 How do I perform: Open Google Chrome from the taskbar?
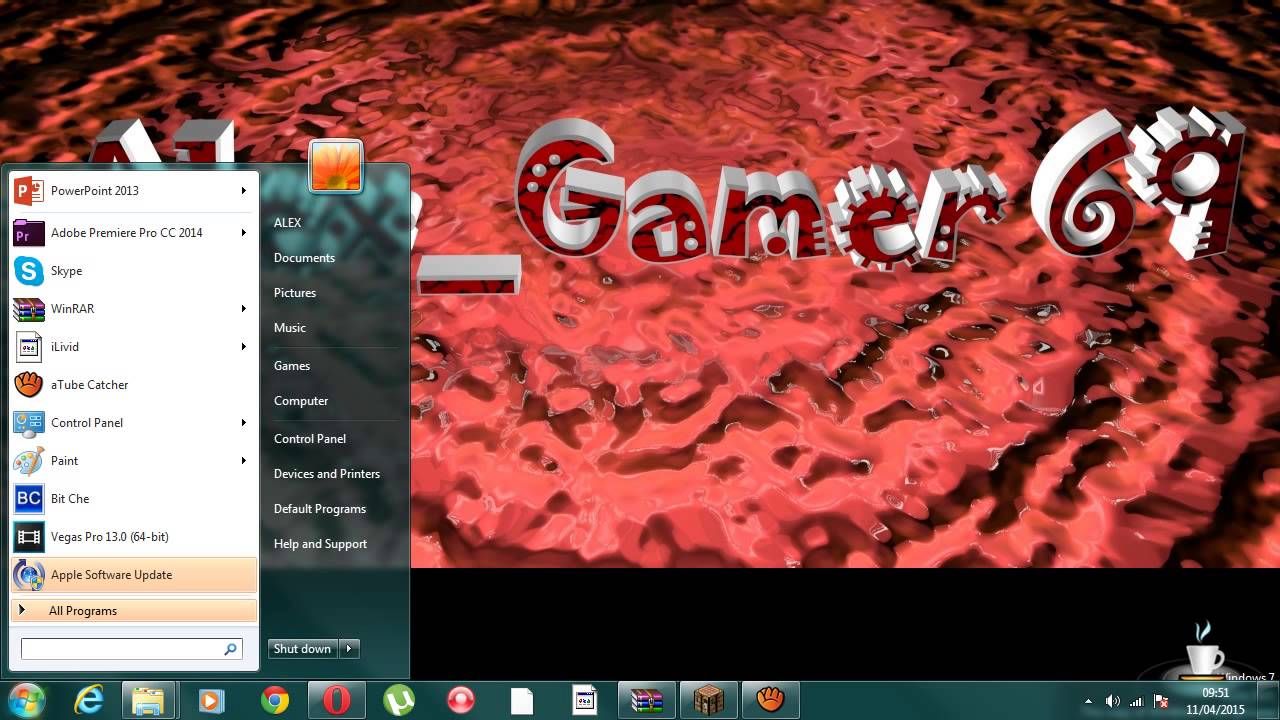click(x=275, y=700)
